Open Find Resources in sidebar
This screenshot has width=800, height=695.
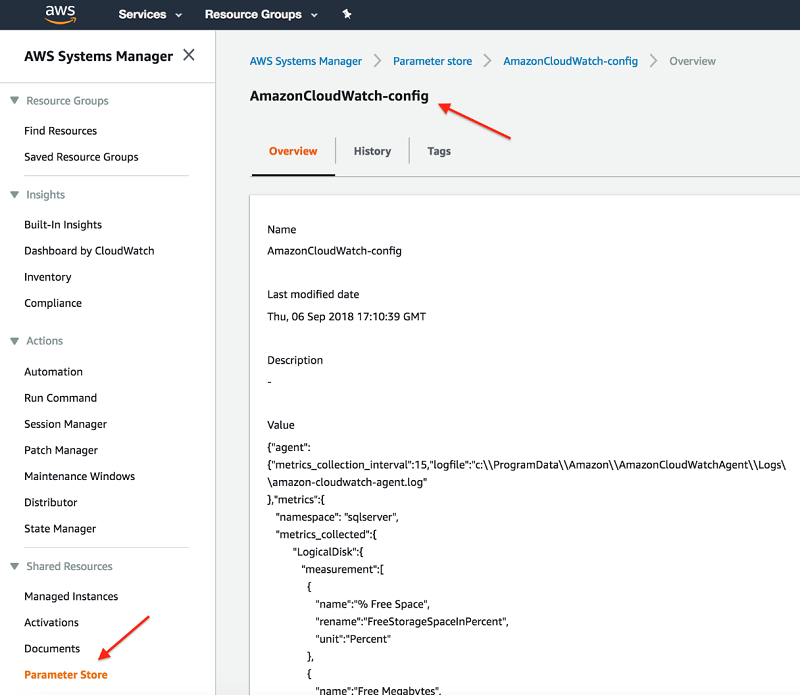tap(61, 131)
